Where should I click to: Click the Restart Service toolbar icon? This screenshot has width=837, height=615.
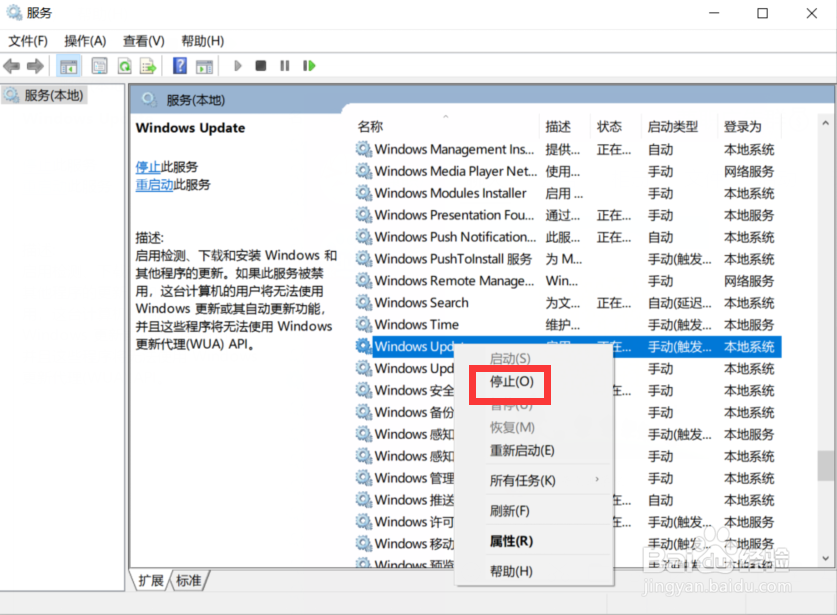coord(309,66)
